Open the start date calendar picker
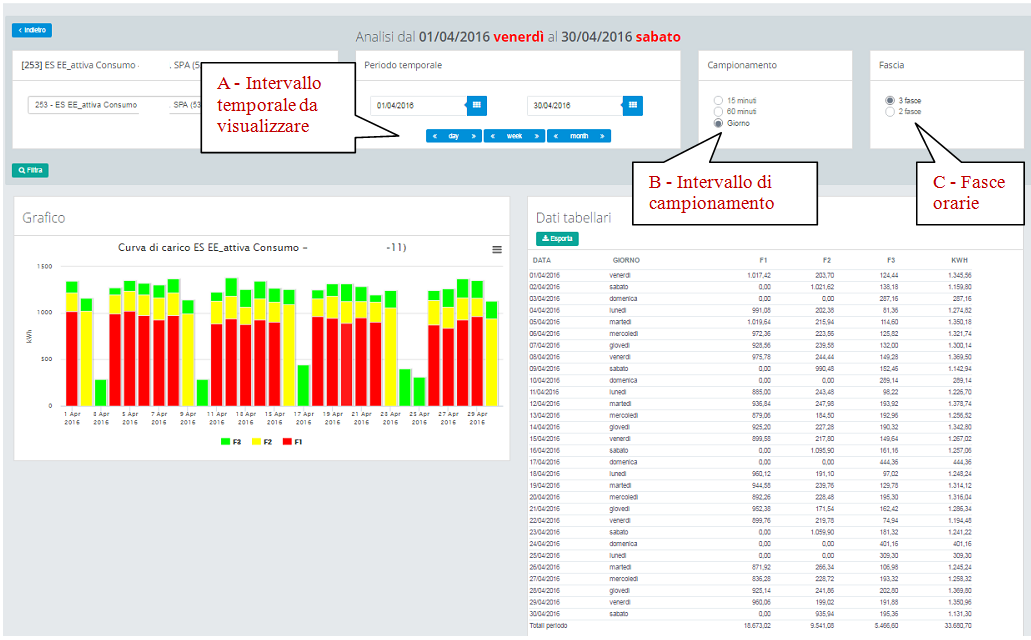Image resolution: width=1031 pixels, height=640 pixels. click(476, 106)
